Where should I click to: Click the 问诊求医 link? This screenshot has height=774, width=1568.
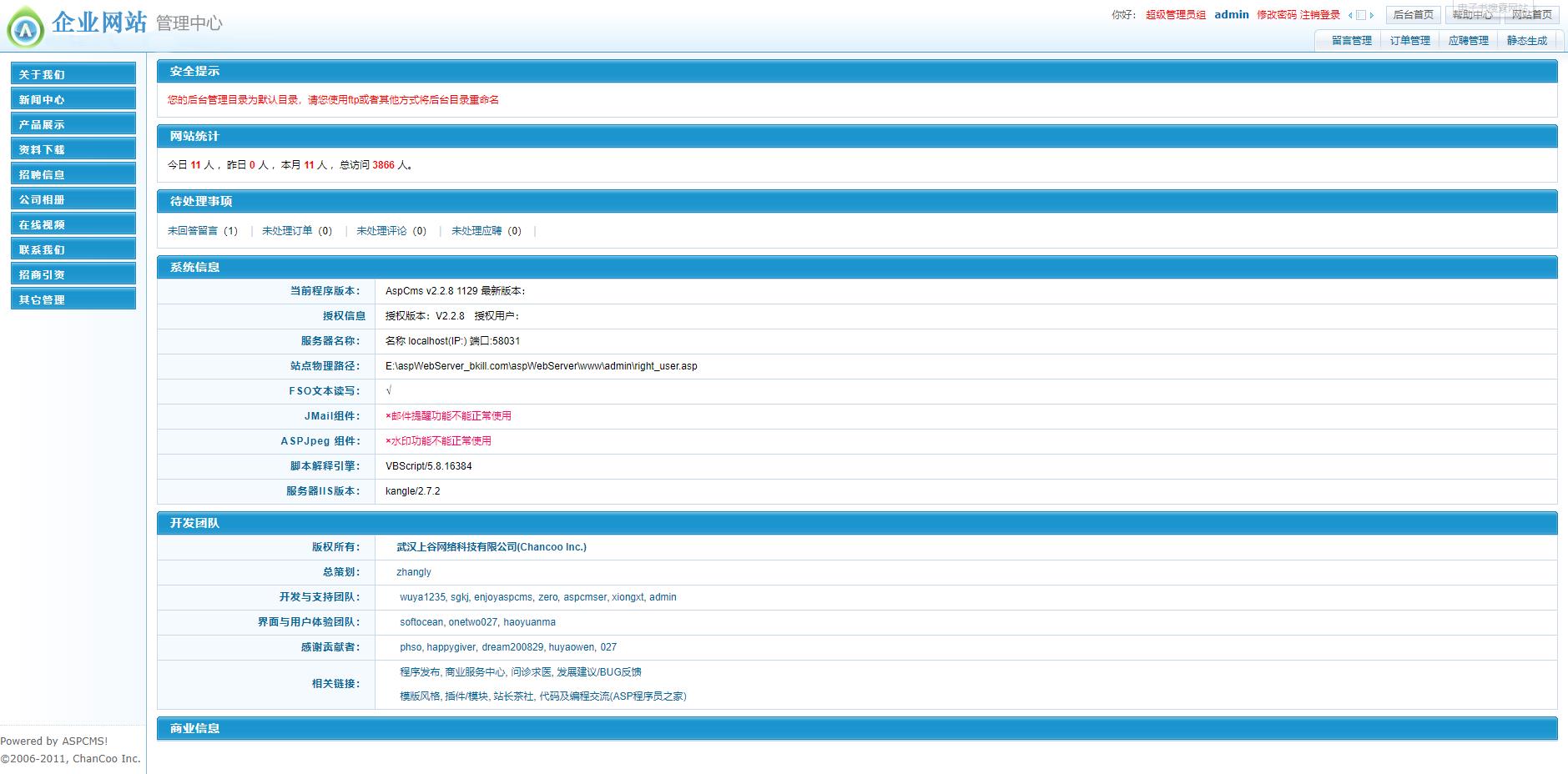(531, 672)
